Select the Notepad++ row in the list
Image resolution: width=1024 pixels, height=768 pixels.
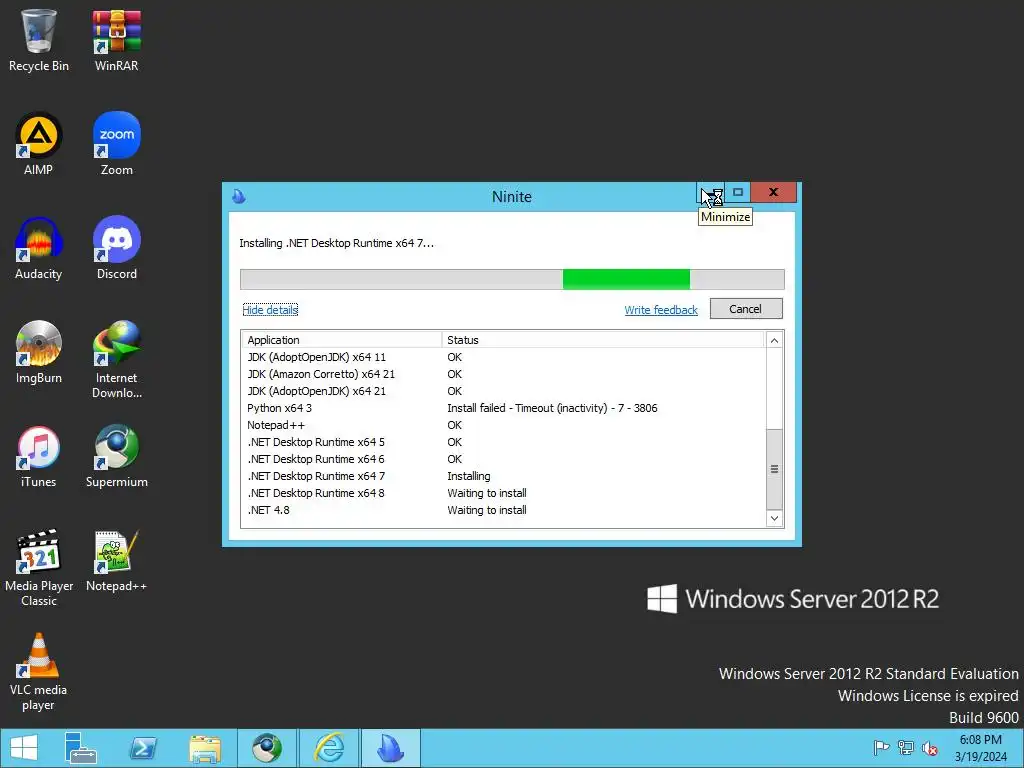click(x=504, y=425)
